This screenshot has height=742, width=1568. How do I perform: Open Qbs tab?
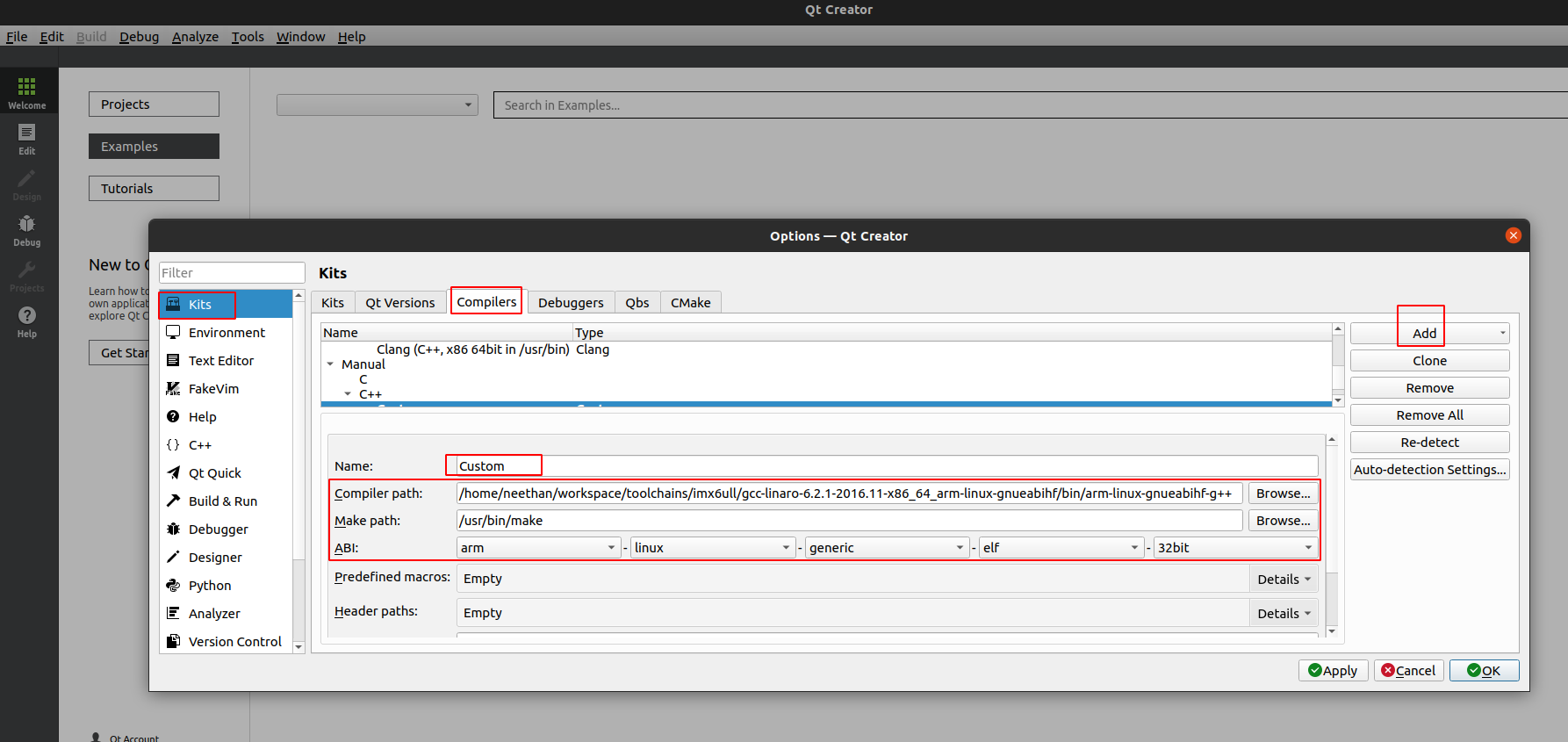pyautogui.click(x=637, y=302)
